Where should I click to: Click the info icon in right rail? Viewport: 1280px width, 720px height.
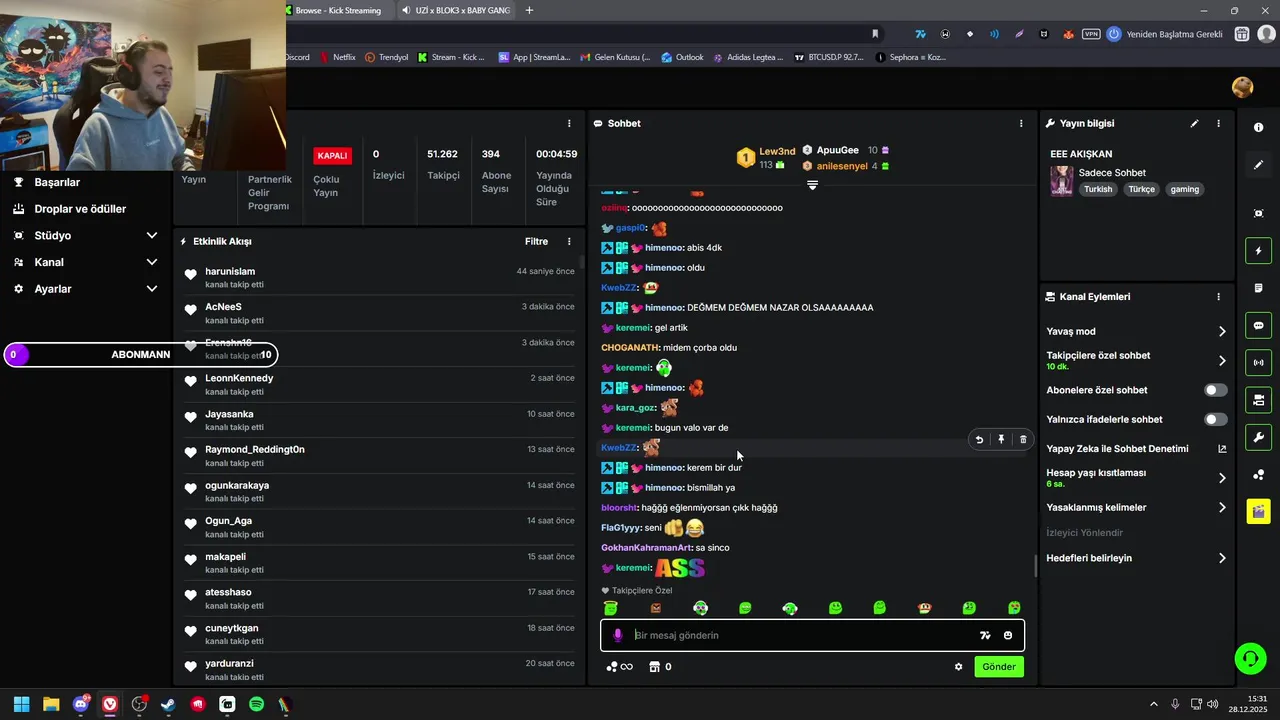click(x=1258, y=127)
